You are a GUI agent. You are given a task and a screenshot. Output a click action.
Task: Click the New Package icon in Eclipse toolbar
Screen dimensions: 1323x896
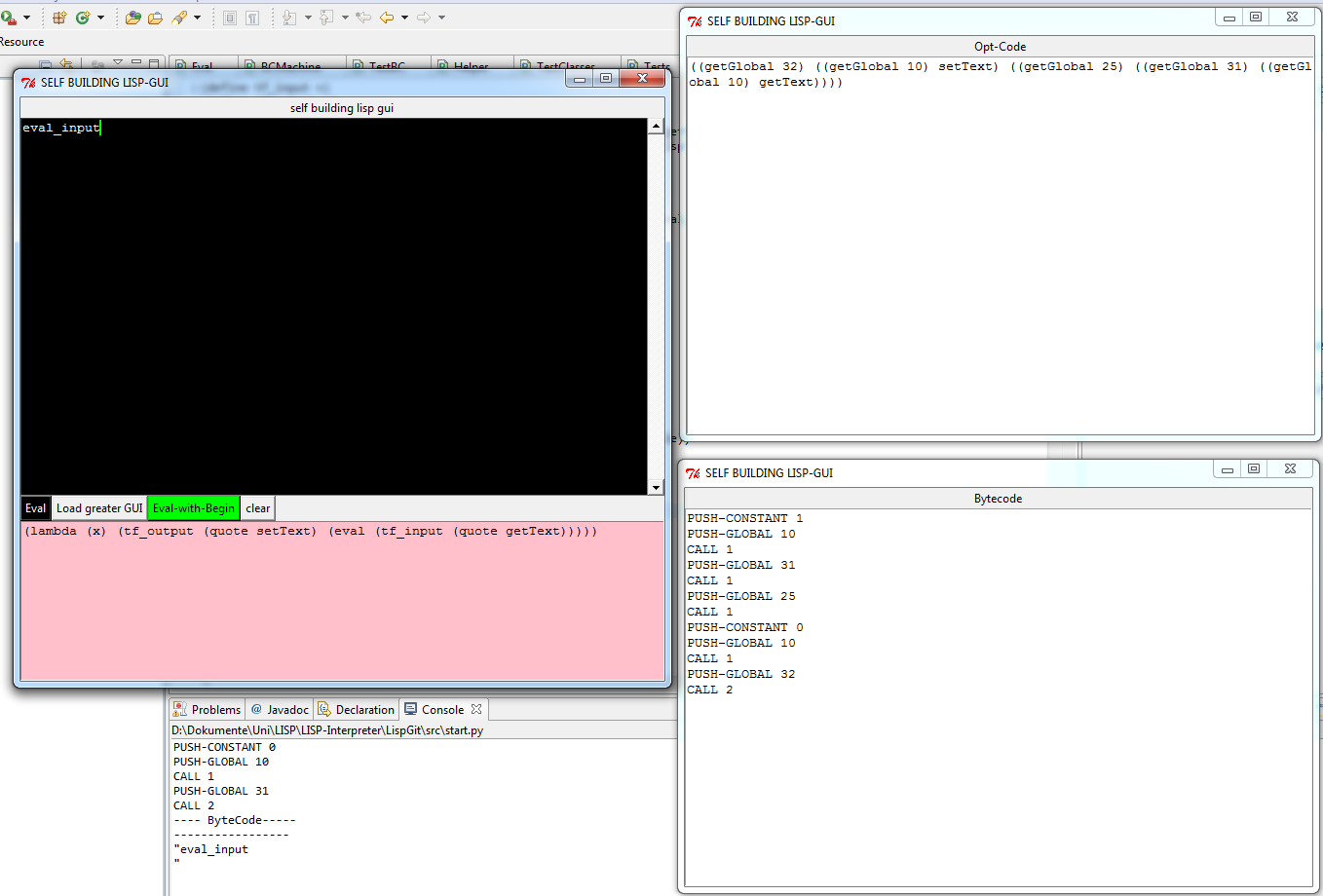coord(59,18)
